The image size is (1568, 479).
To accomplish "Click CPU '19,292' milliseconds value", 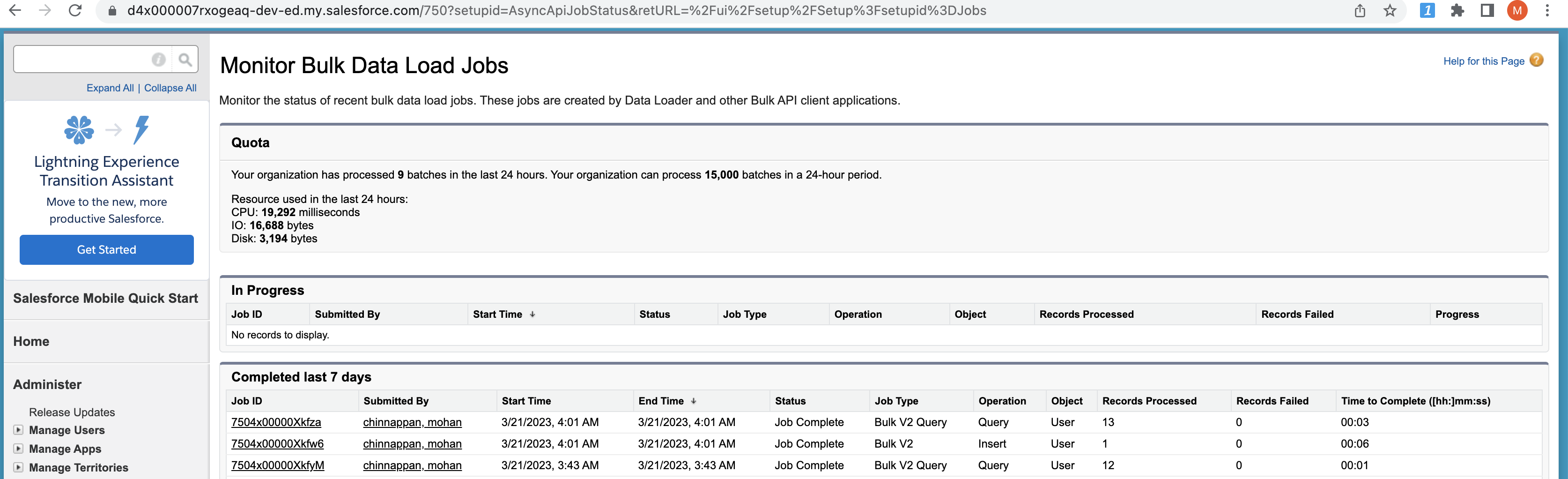I will (x=278, y=212).
